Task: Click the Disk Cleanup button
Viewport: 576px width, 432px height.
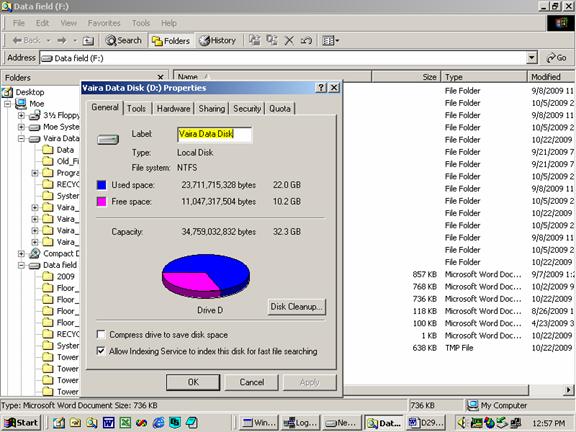Action: [296, 307]
